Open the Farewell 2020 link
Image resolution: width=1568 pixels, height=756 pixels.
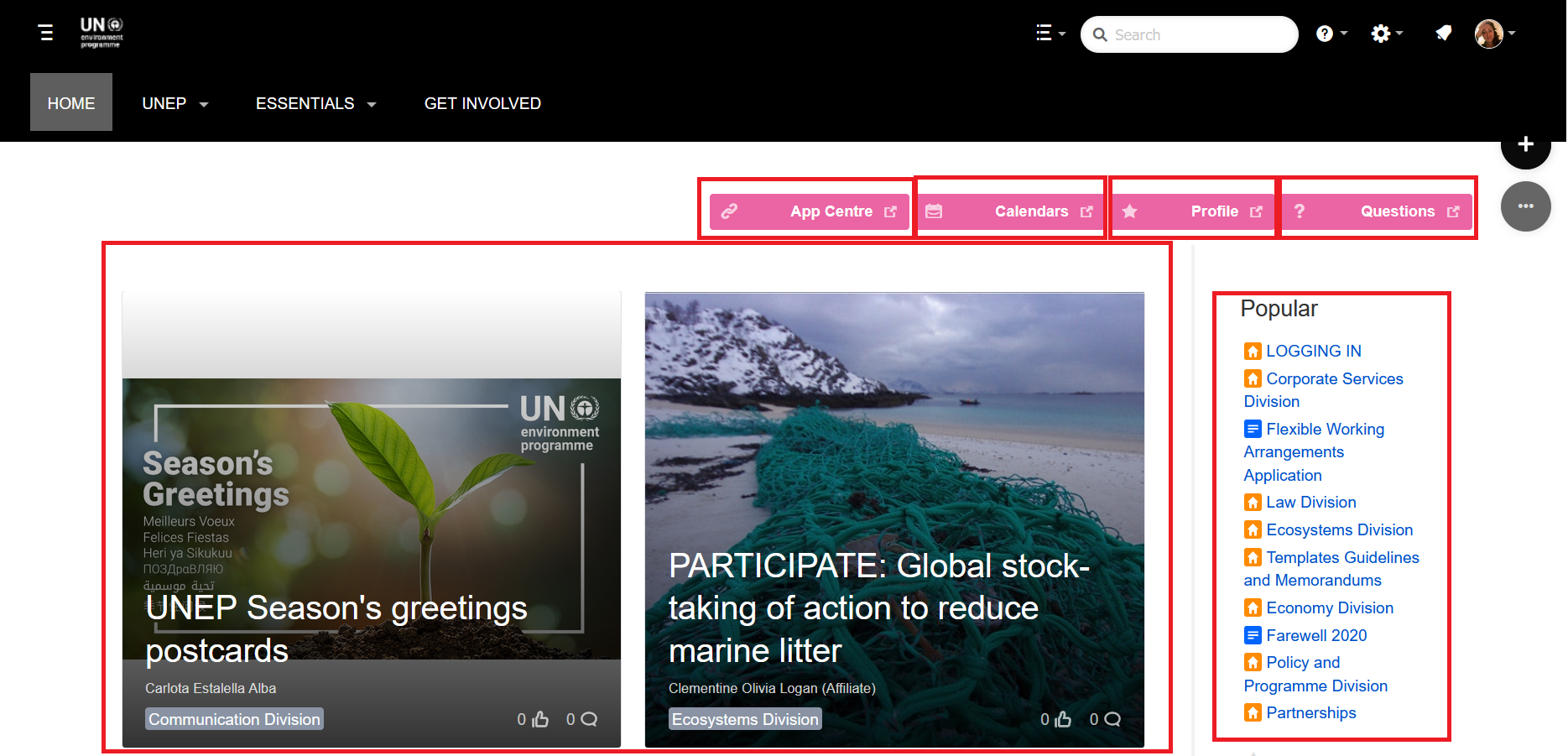(1316, 635)
